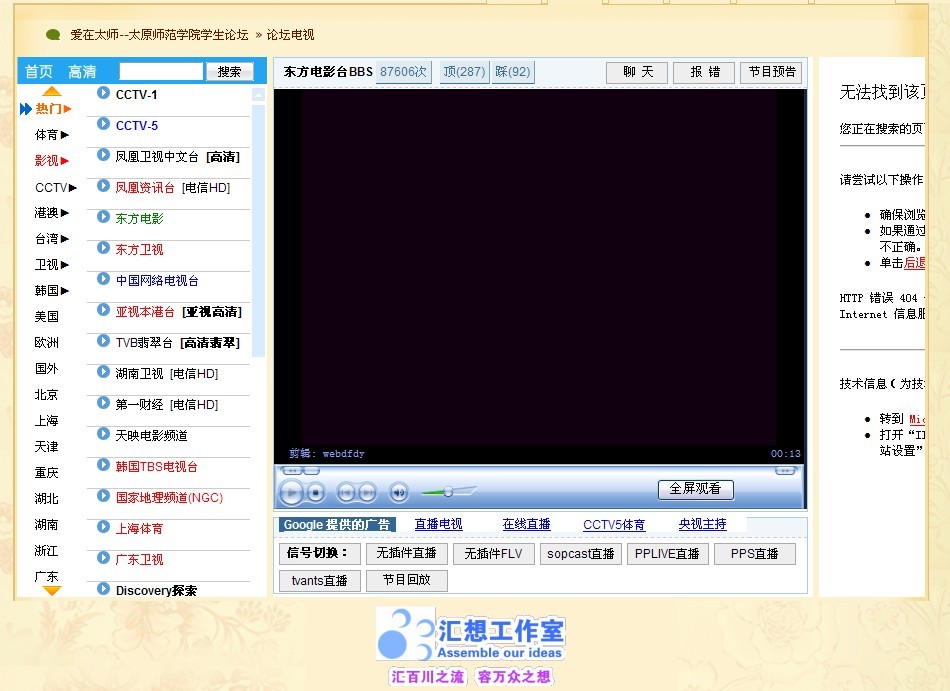Image resolution: width=950 pixels, height=691 pixels.
Task: Click the play icon beside 凤凰资讯台
Action: [x=104, y=186]
